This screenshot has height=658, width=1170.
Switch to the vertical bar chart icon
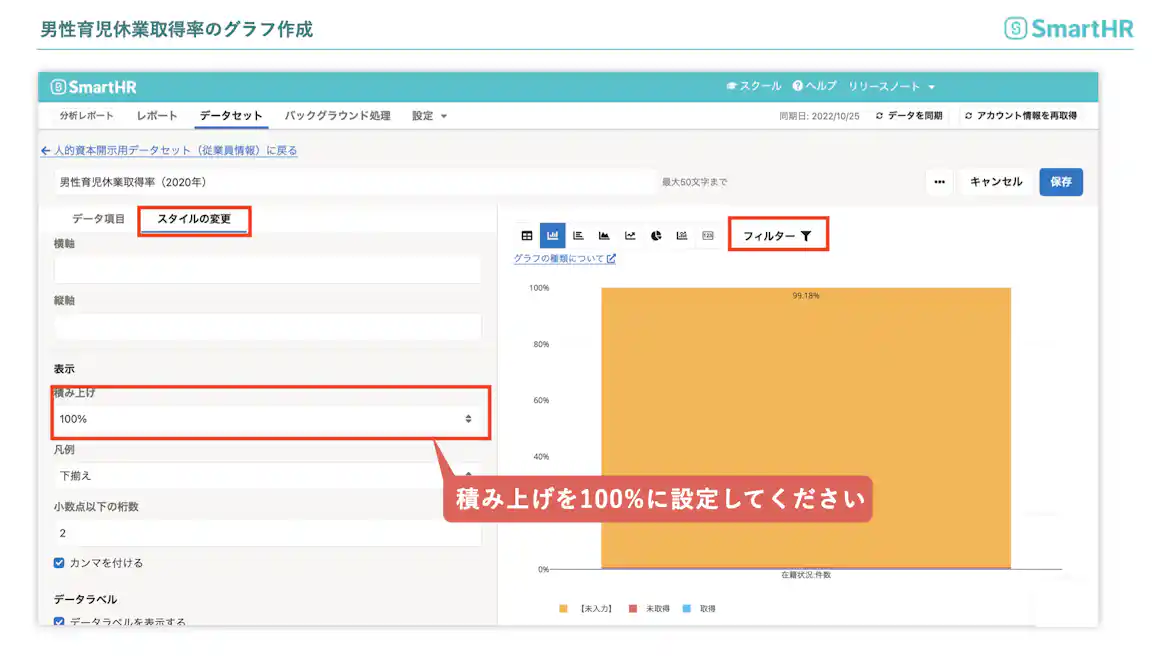coord(552,235)
